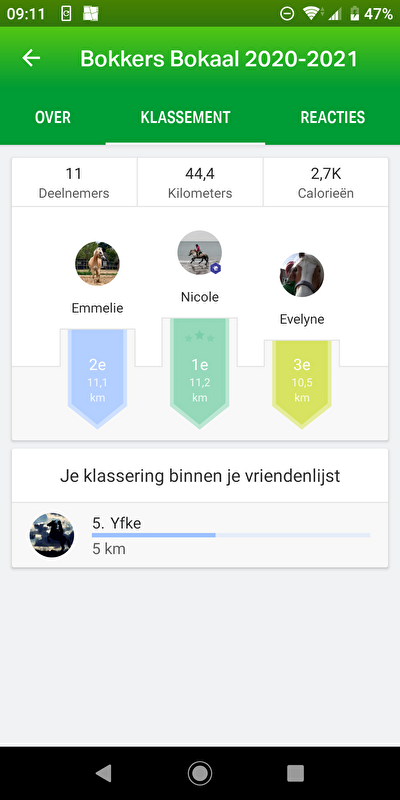400x800 pixels.
Task: Open Nicole's profile picture
Action: (199, 253)
